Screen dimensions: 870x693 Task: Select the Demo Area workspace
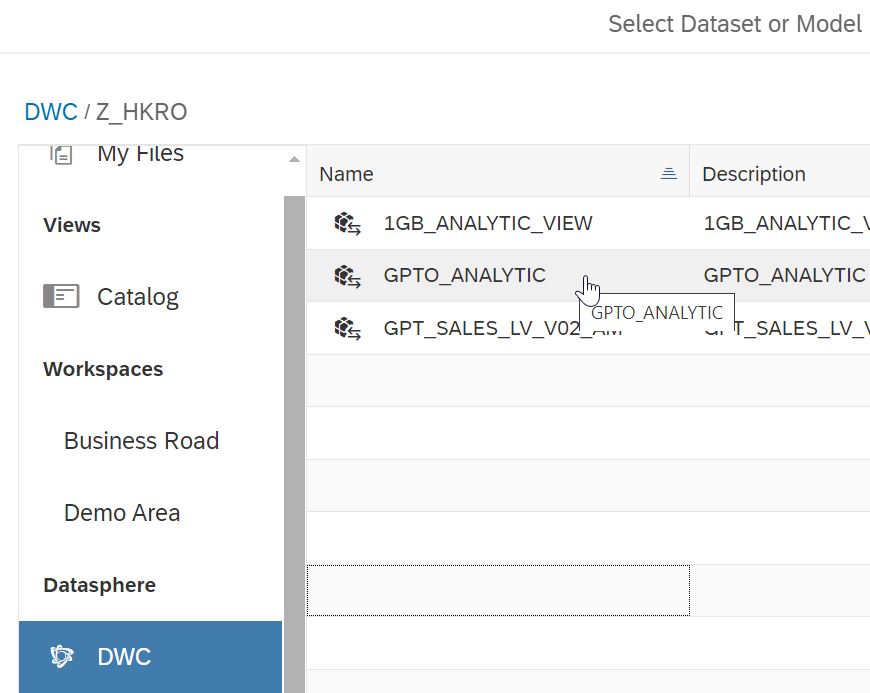pyautogui.click(x=122, y=513)
